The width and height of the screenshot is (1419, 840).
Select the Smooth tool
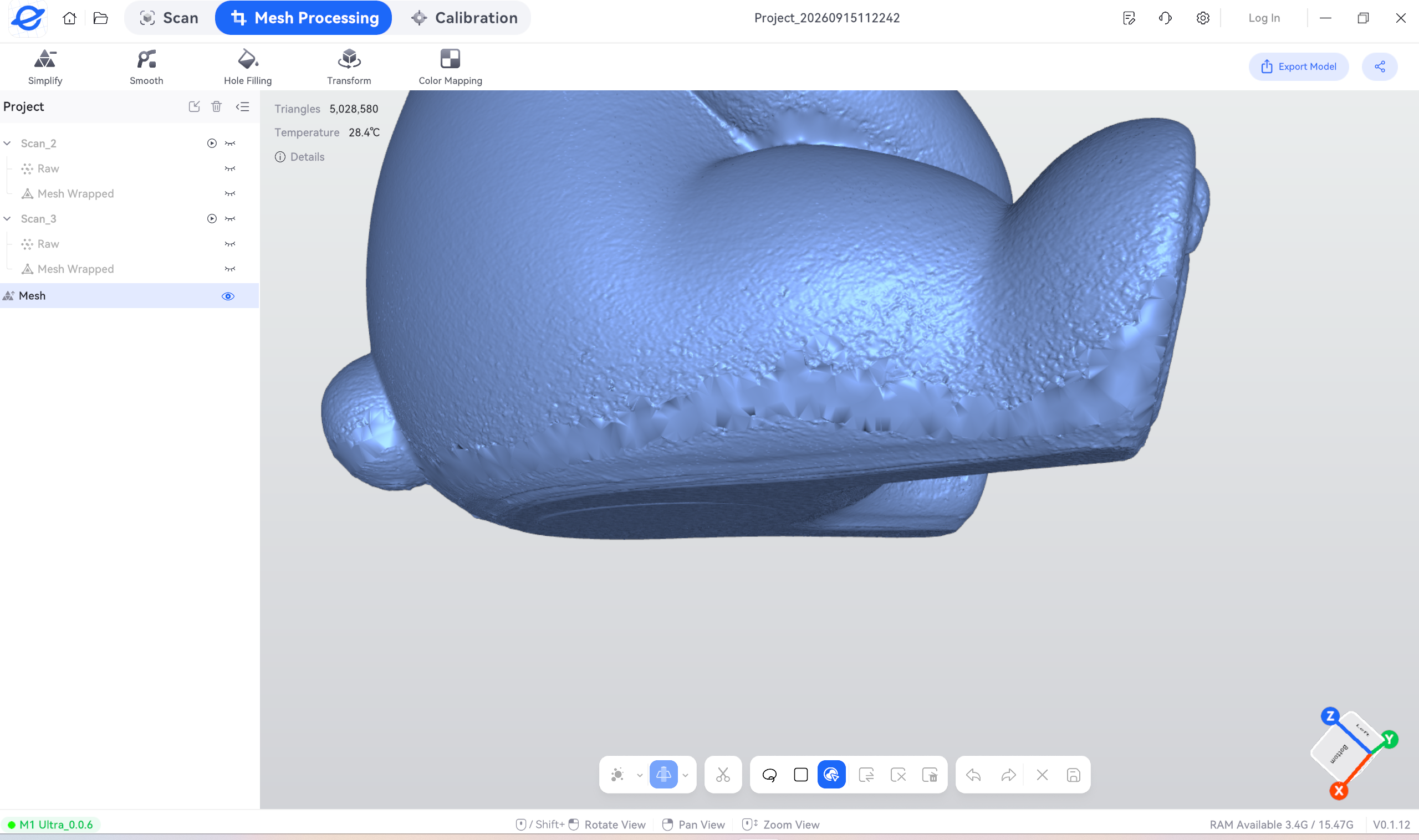146,67
